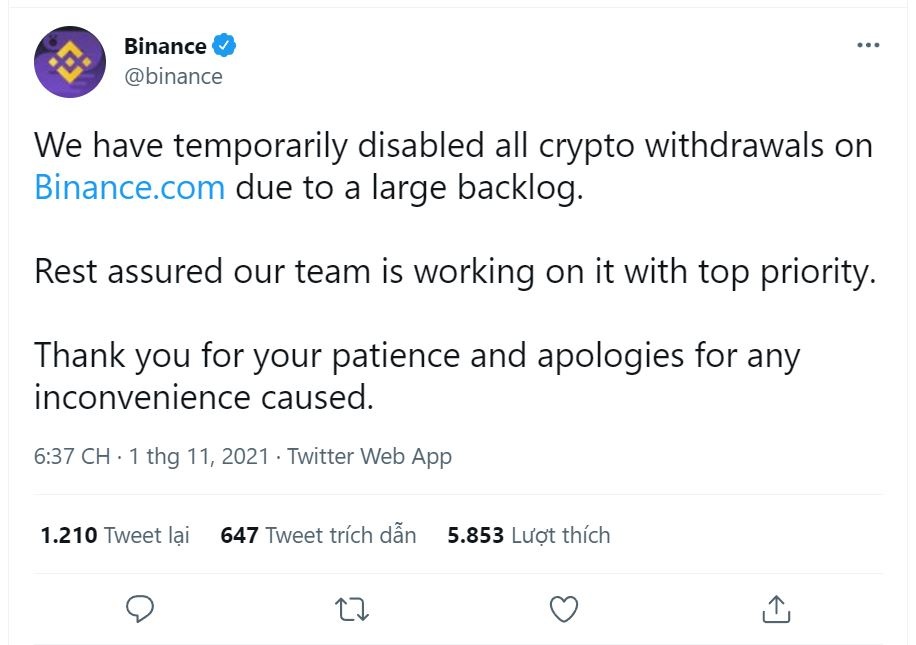
Task: Click the Retweet icon below the tweet
Action: pos(351,607)
